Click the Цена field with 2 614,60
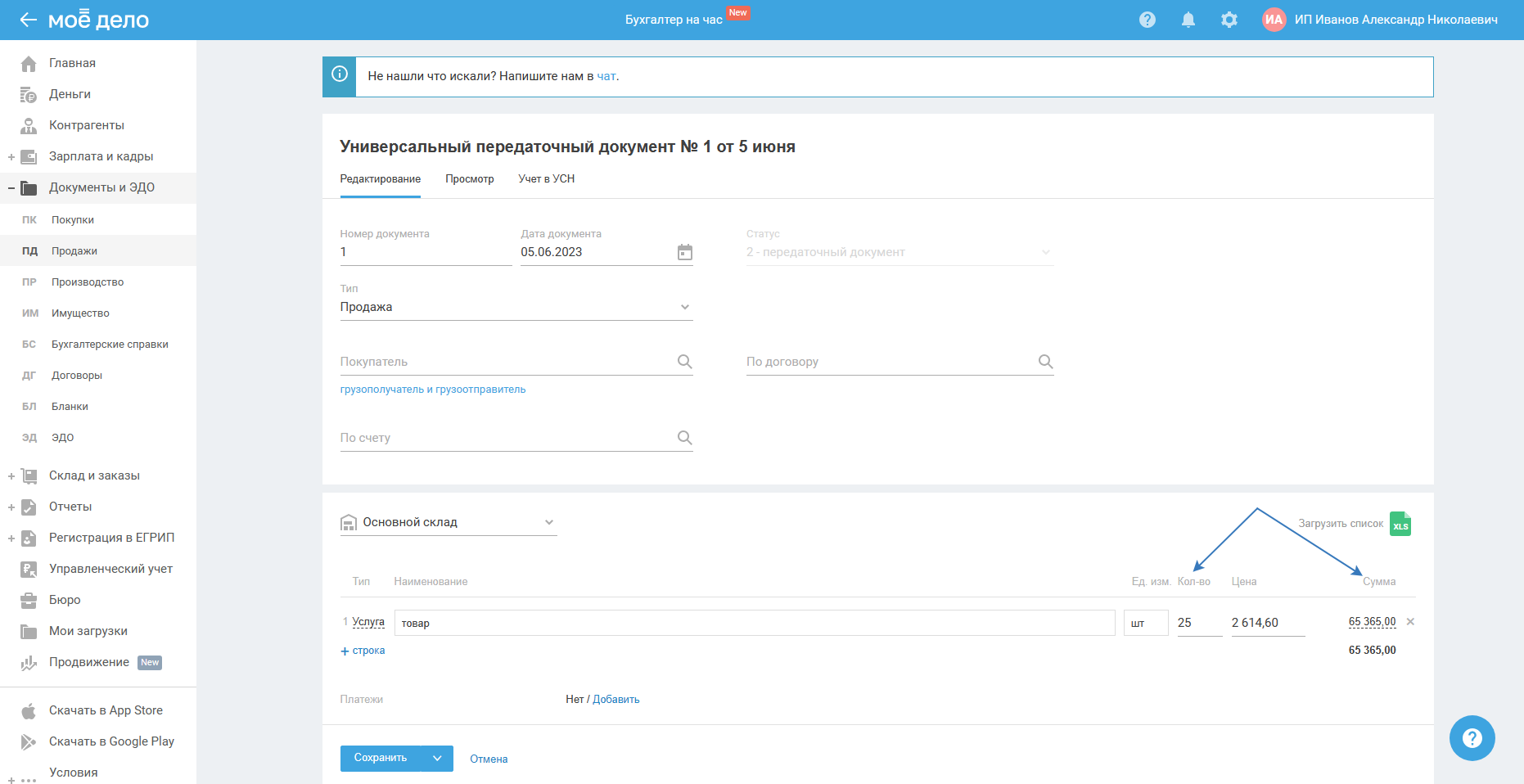1524x784 pixels. pyautogui.click(x=1269, y=623)
